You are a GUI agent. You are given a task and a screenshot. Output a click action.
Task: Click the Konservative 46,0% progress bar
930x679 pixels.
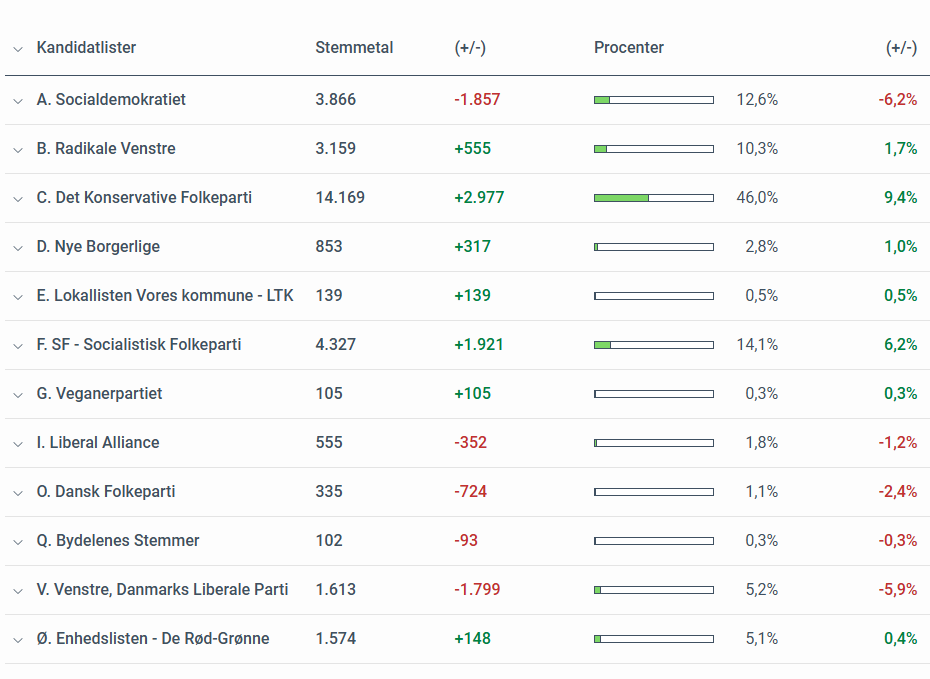(653, 198)
